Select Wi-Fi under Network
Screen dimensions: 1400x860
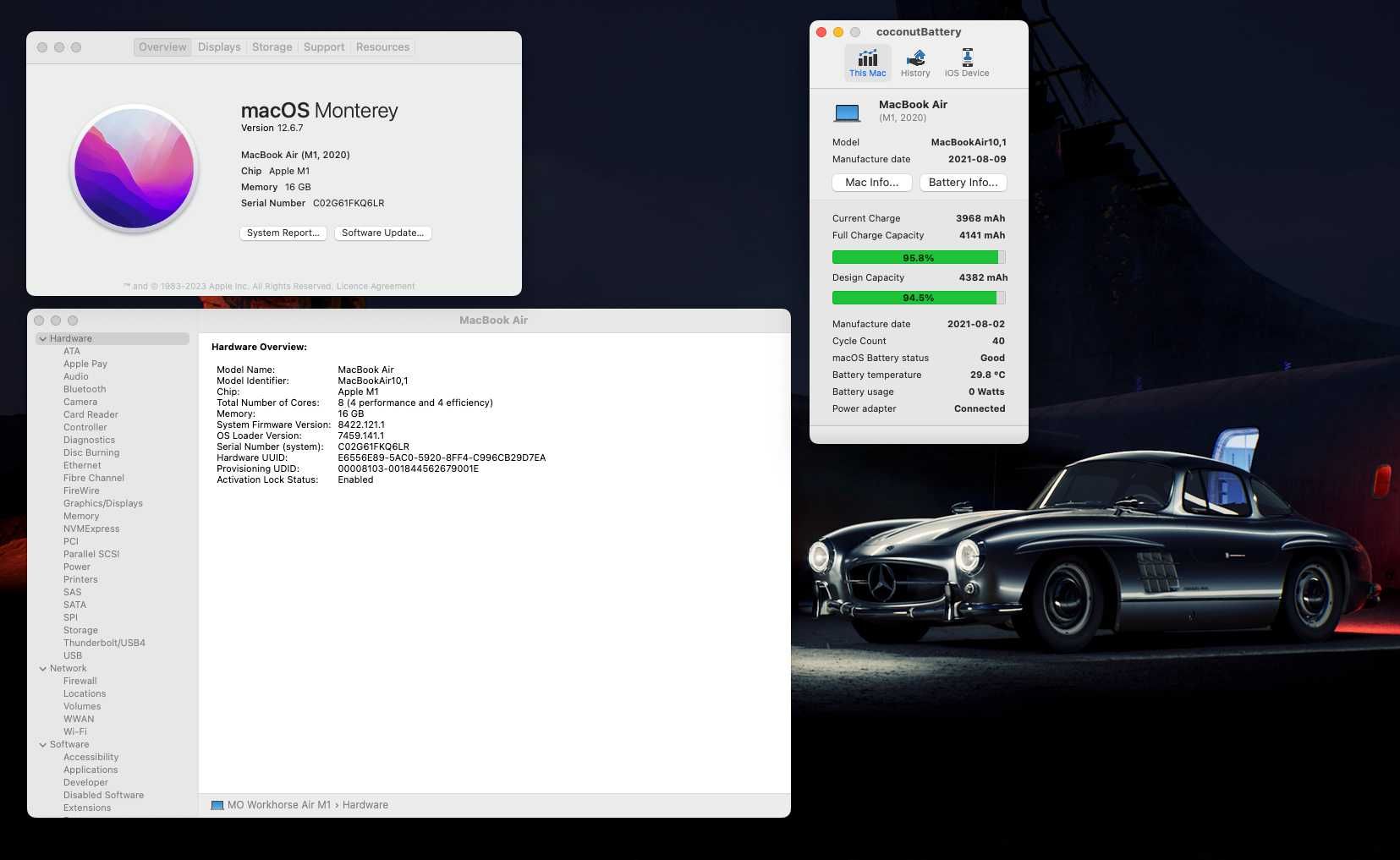[x=75, y=731]
